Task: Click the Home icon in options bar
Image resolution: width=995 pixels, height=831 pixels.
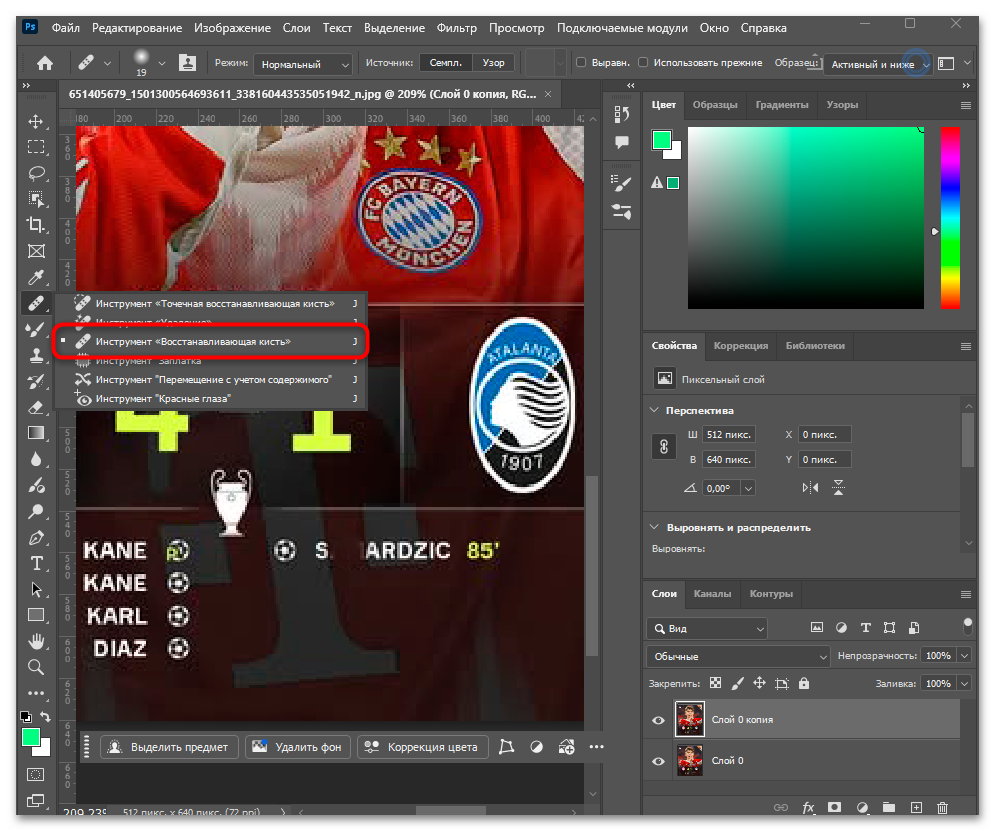Action: tap(44, 63)
